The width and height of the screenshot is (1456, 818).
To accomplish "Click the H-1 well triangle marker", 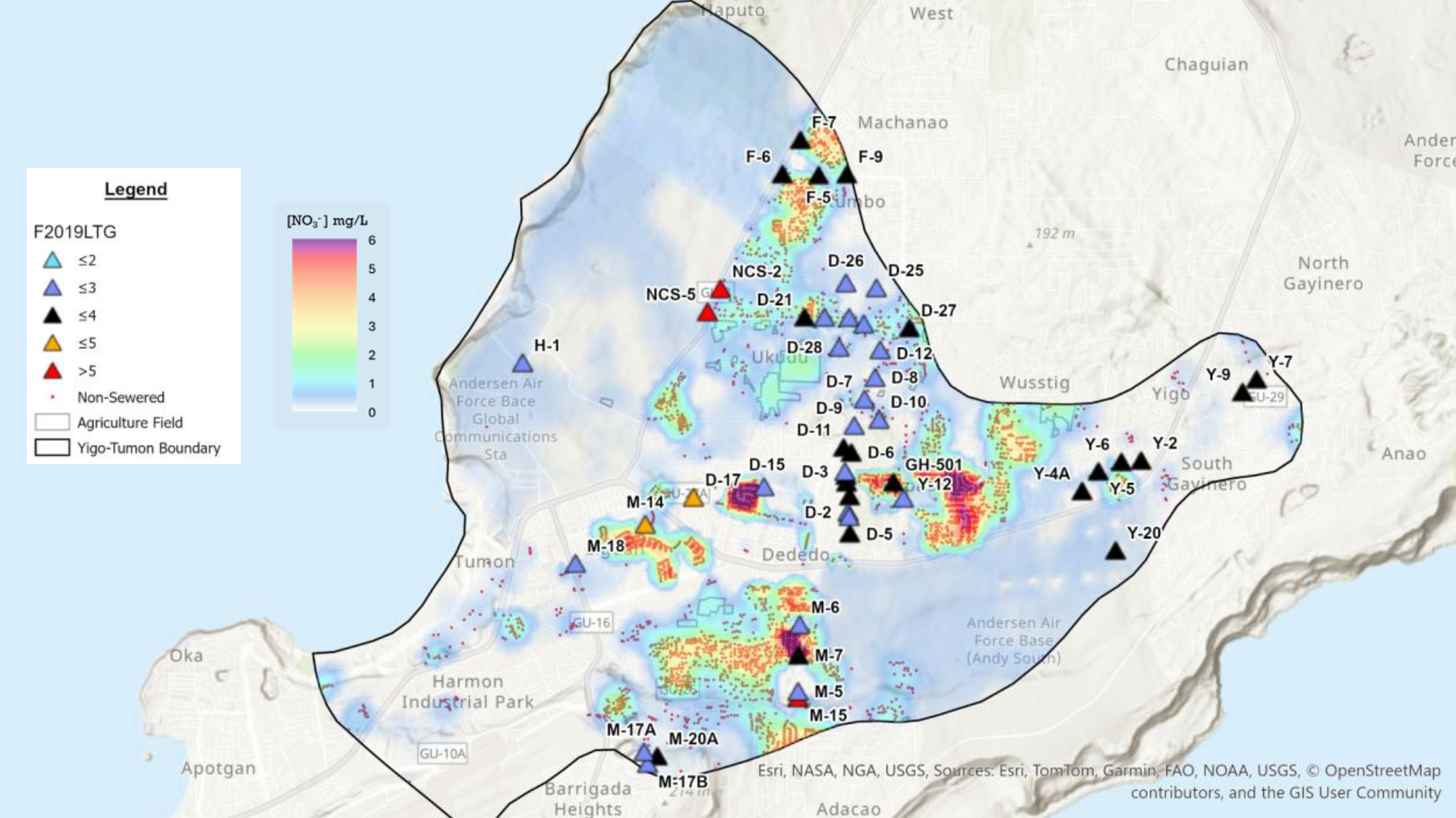I will point(522,364).
